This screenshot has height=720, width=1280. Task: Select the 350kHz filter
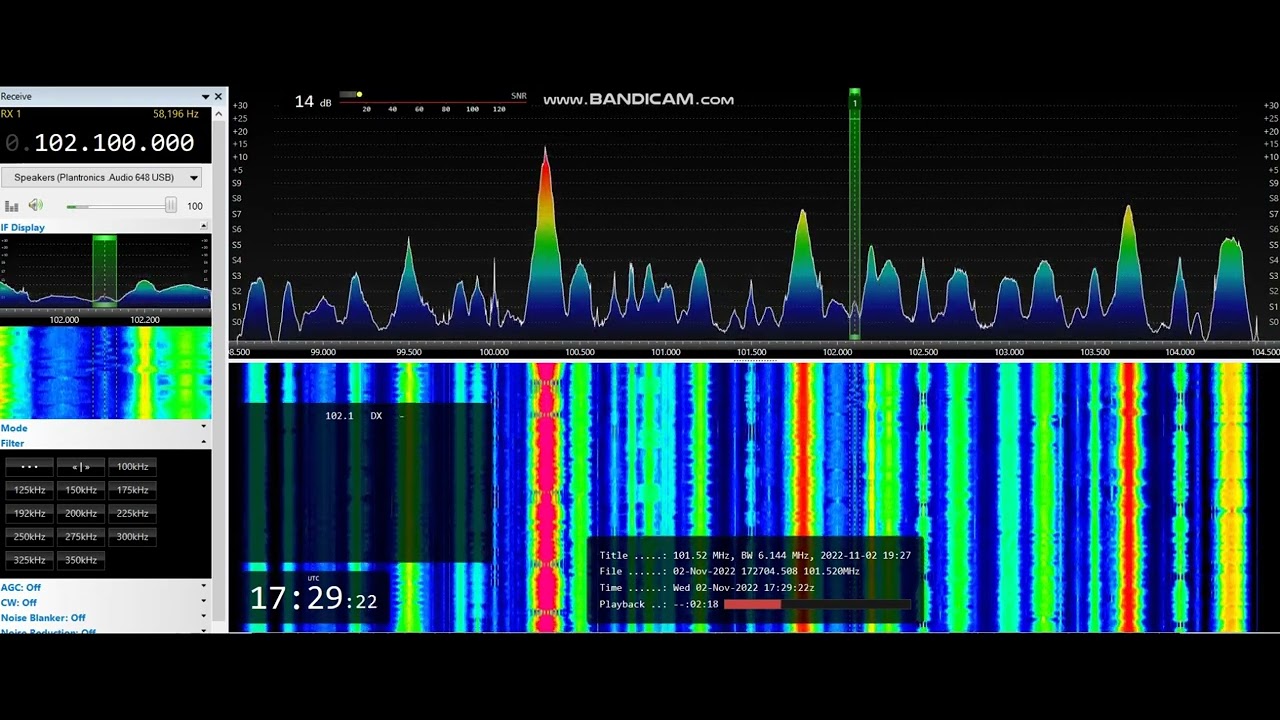[x=81, y=560]
